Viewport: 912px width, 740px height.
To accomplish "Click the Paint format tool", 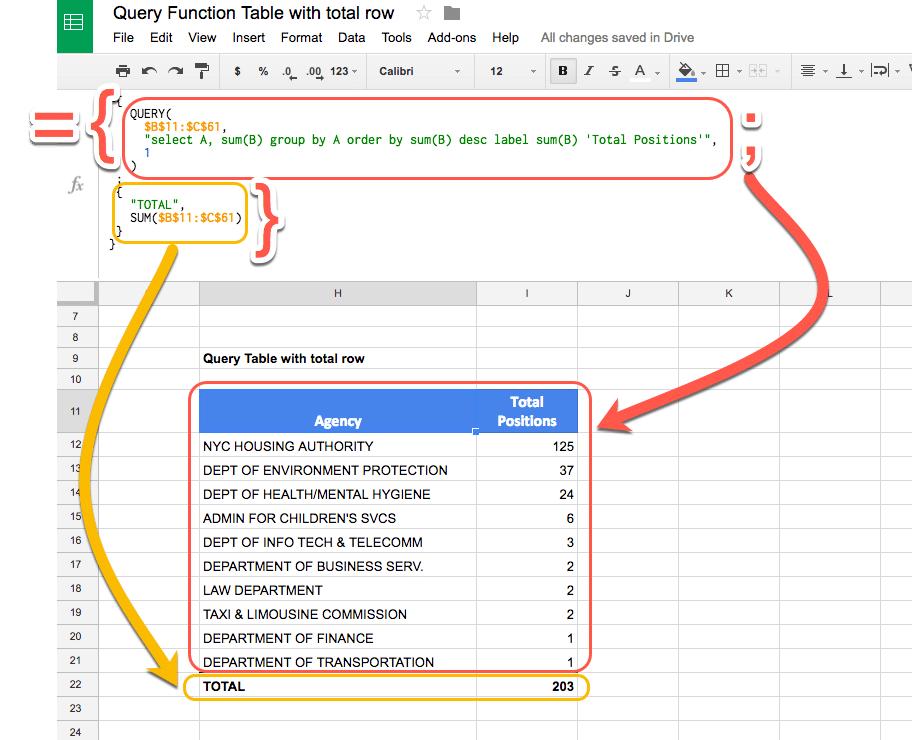I will click(199, 71).
